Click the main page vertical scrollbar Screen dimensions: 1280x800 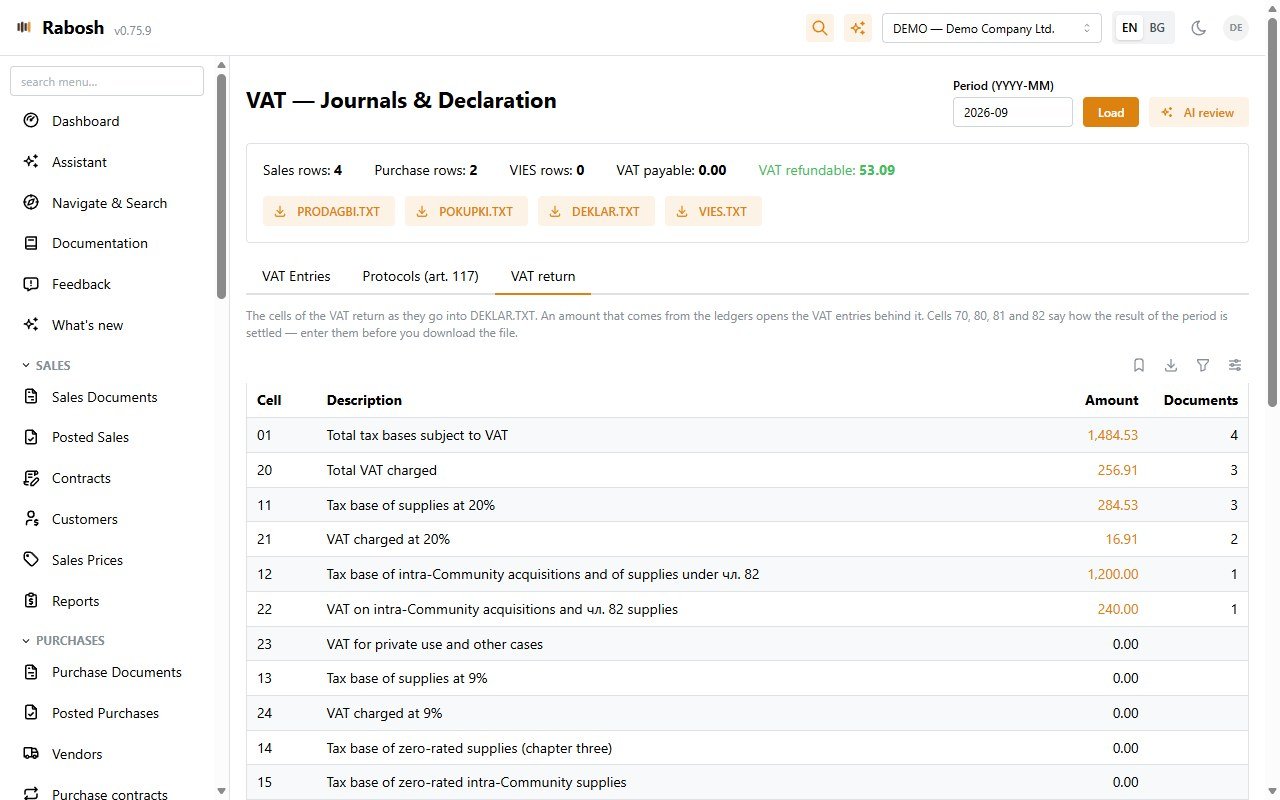pos(1273,213)
